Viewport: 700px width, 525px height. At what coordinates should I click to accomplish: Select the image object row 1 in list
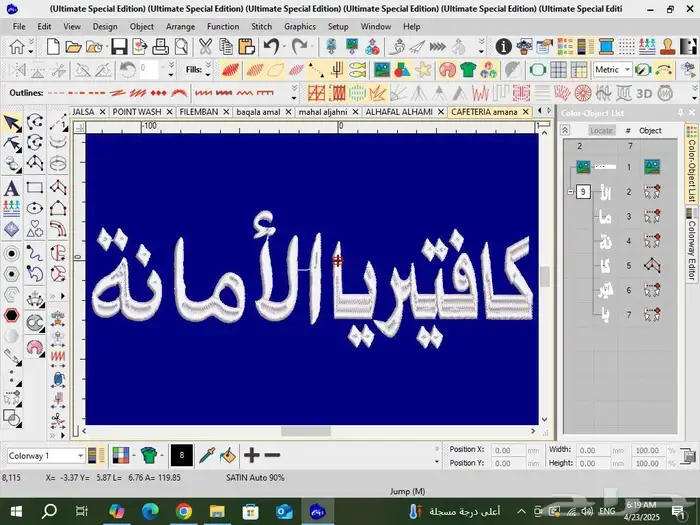point(620,167)
